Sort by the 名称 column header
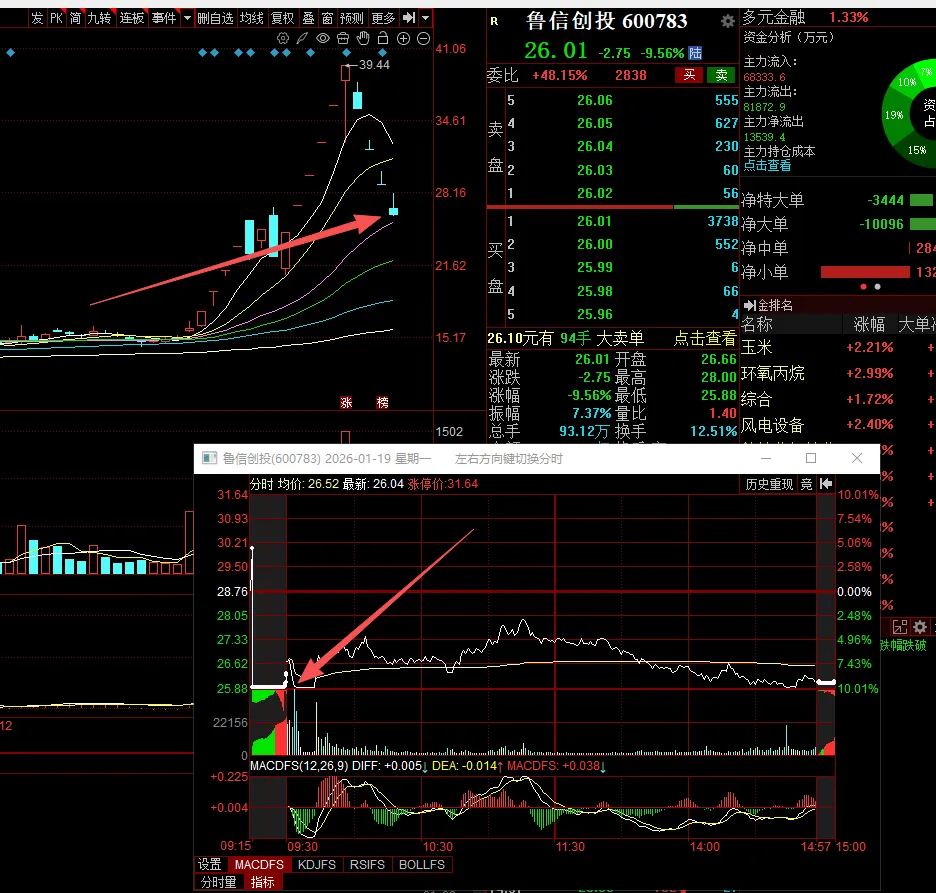Image resolution: width=936 pixels, height=893 pixels. (756, 324)
